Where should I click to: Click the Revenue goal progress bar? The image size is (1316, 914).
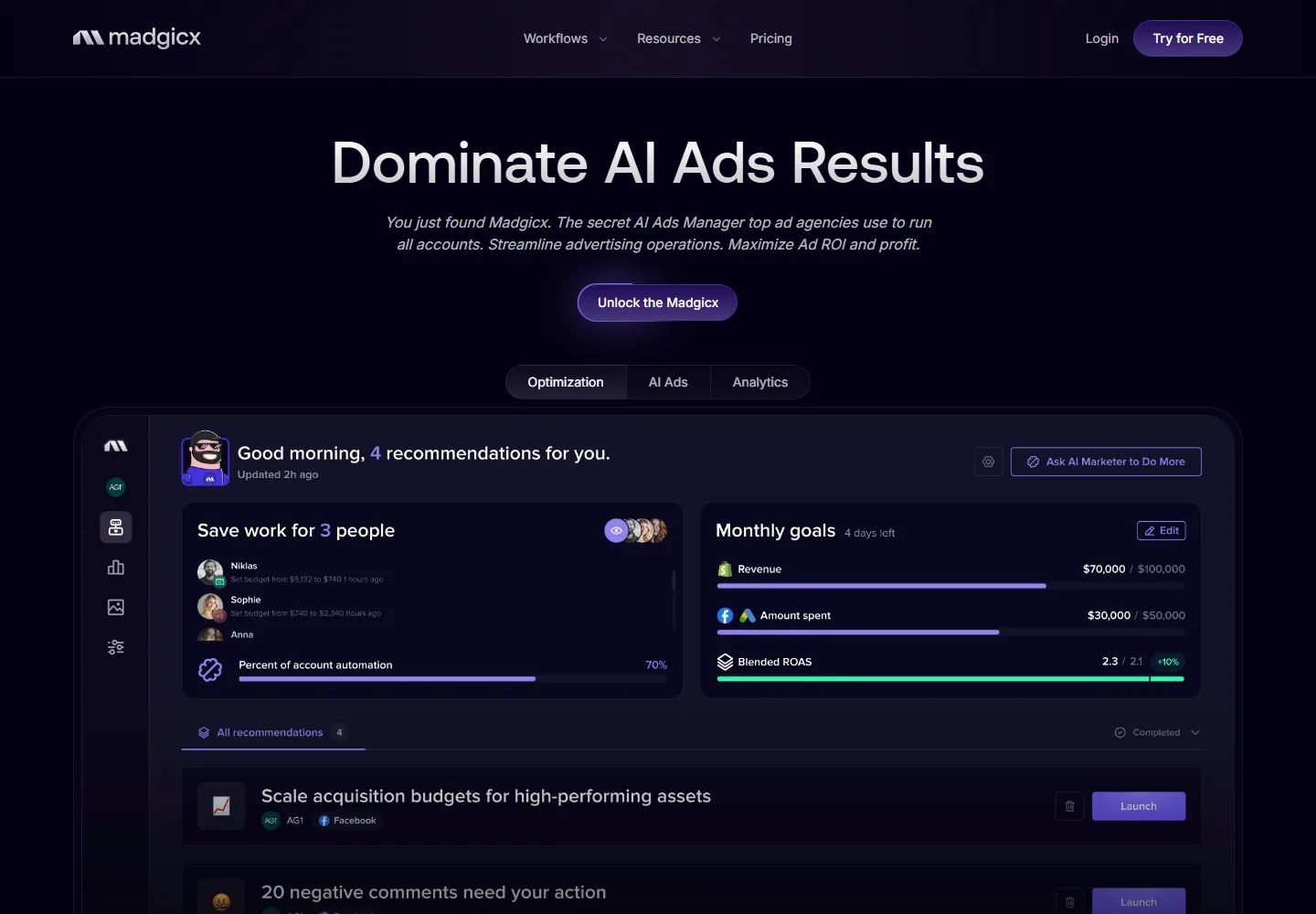950,586
